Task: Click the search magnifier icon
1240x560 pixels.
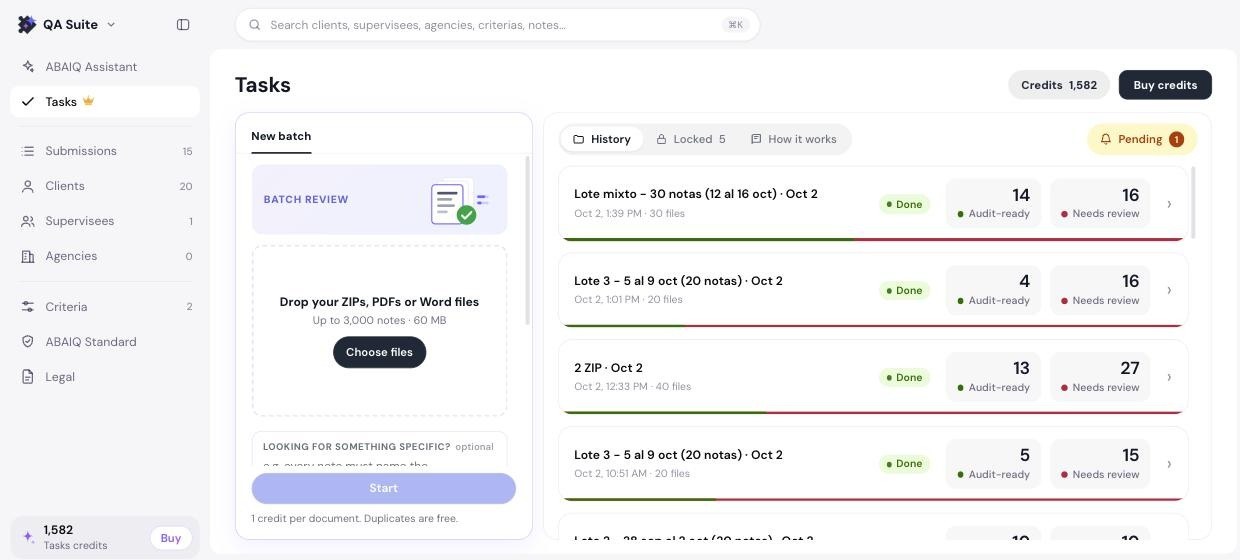Action: [255, 25]
